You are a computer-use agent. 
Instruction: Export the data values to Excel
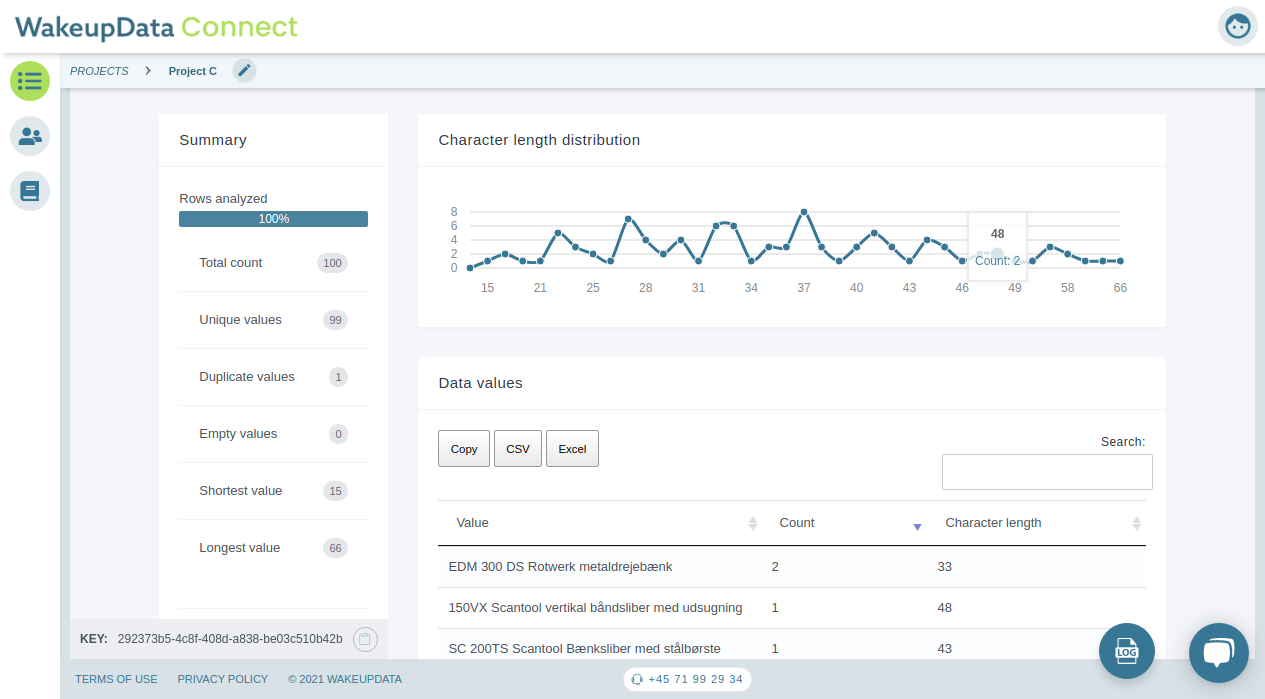click(x=572, y=449)
